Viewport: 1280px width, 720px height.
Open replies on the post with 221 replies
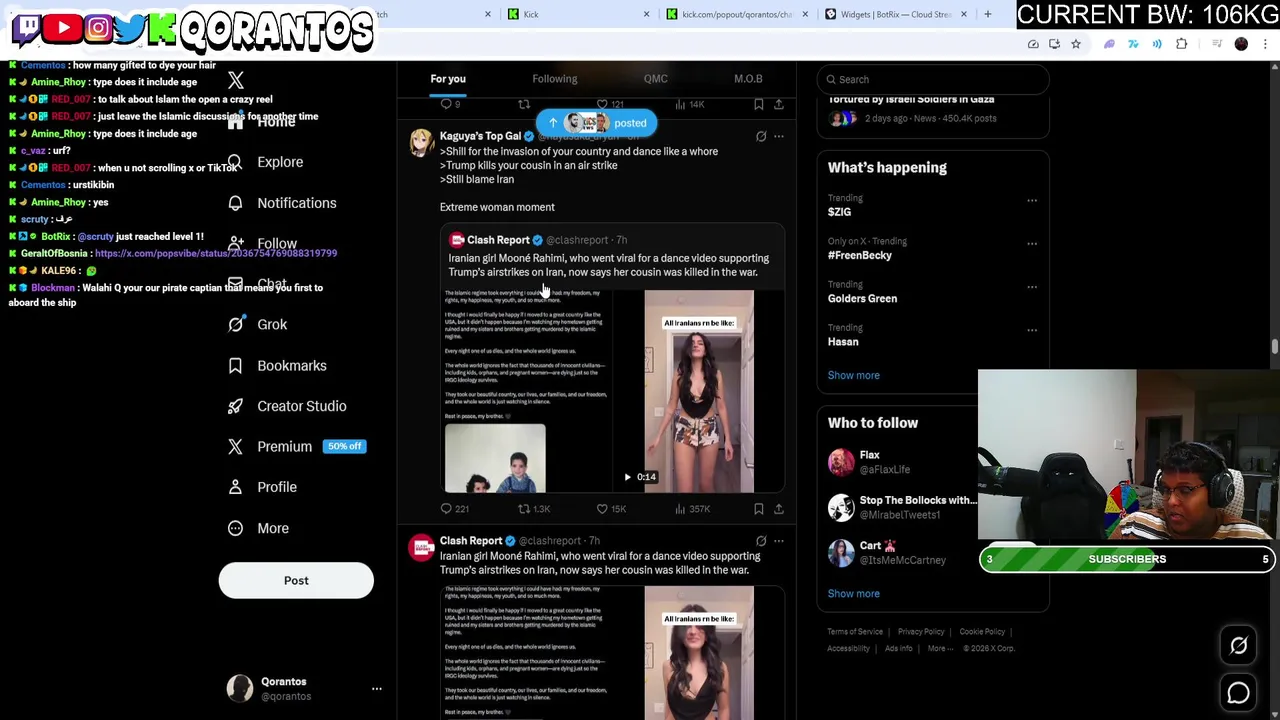pos(455,509)
